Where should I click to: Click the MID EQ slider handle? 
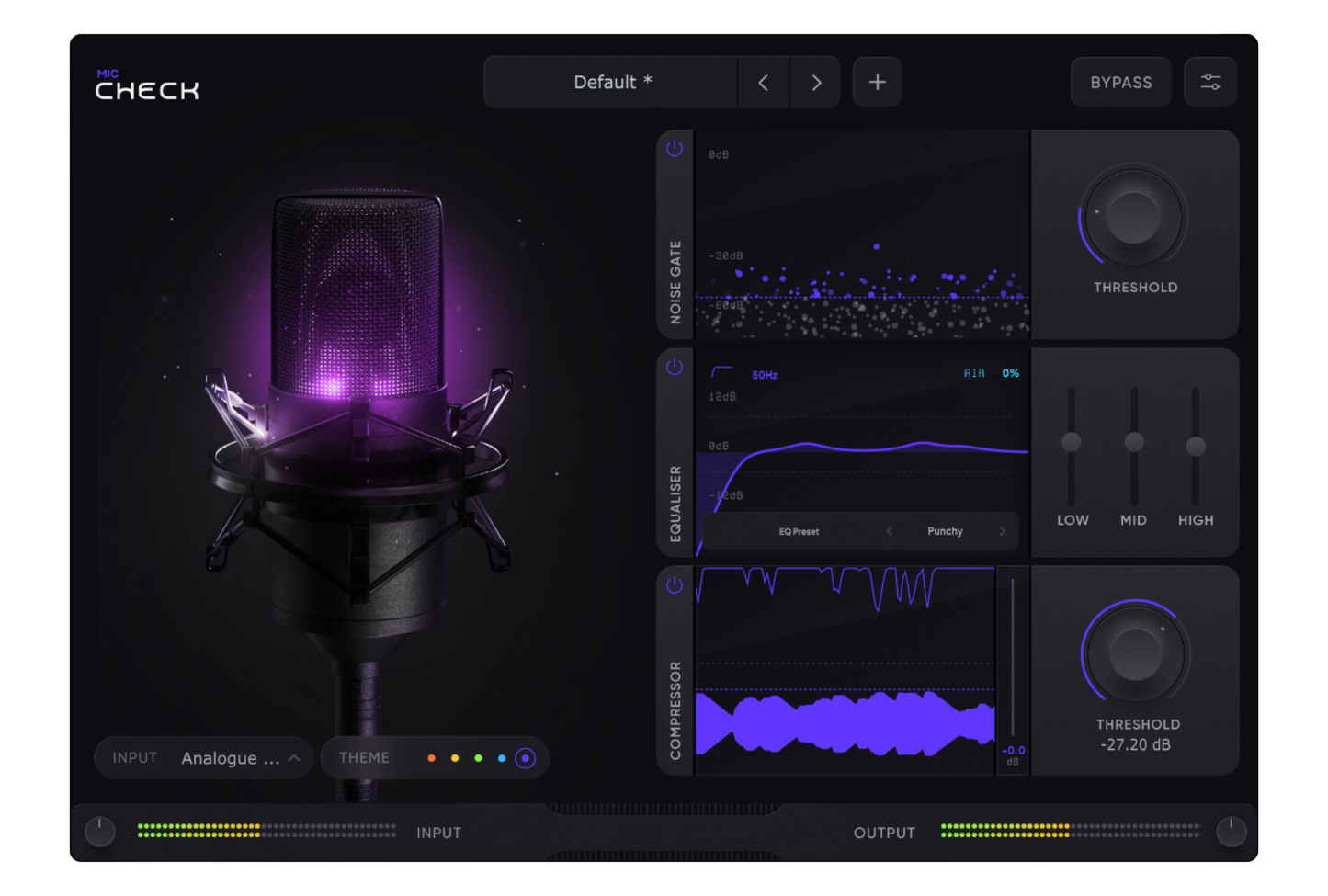point(1134,442)
